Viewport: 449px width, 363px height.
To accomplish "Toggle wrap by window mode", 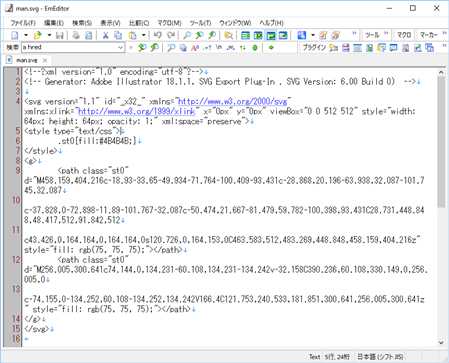I will (x=271, y=35).
